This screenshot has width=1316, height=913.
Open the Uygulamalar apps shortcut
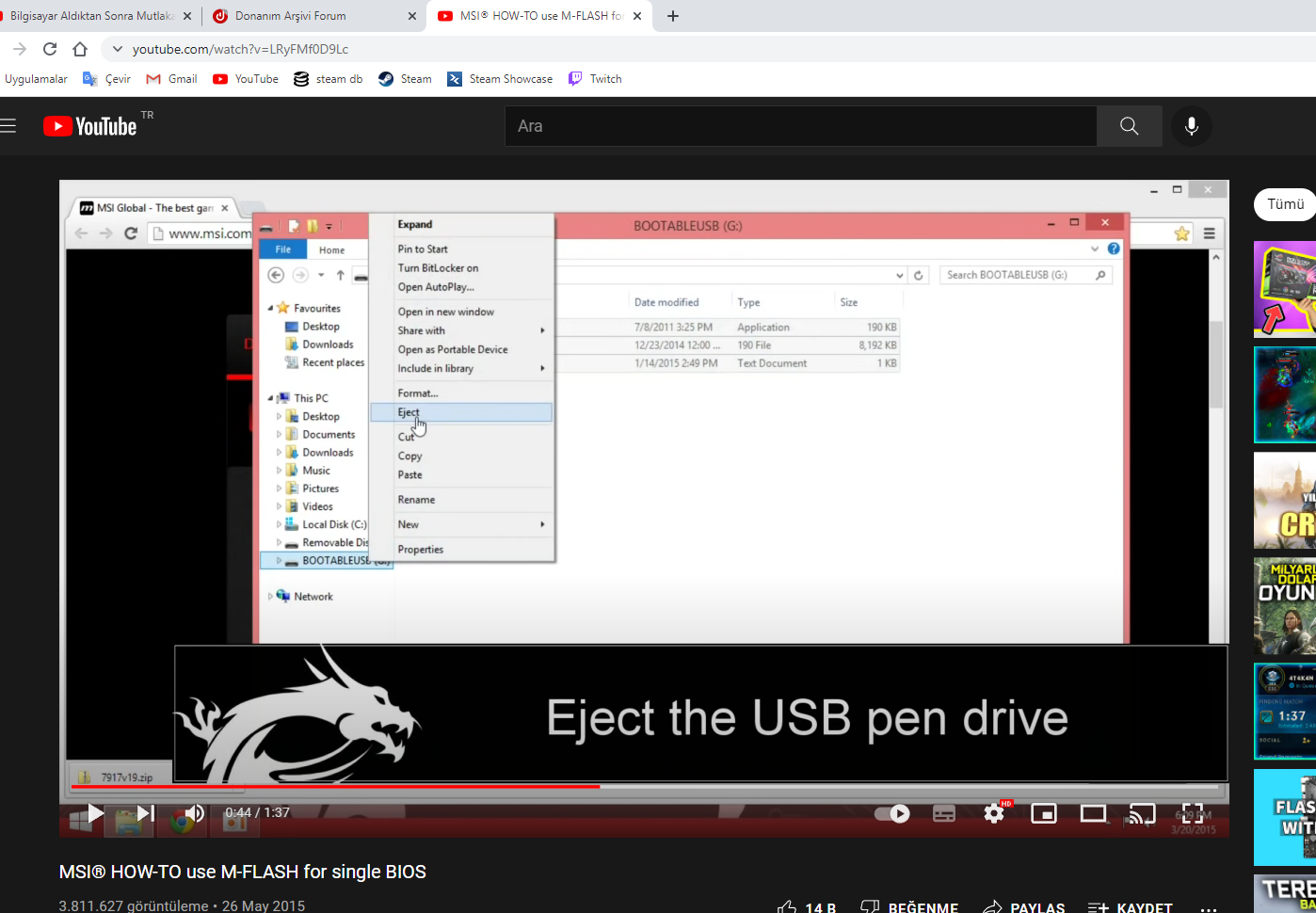36,79
